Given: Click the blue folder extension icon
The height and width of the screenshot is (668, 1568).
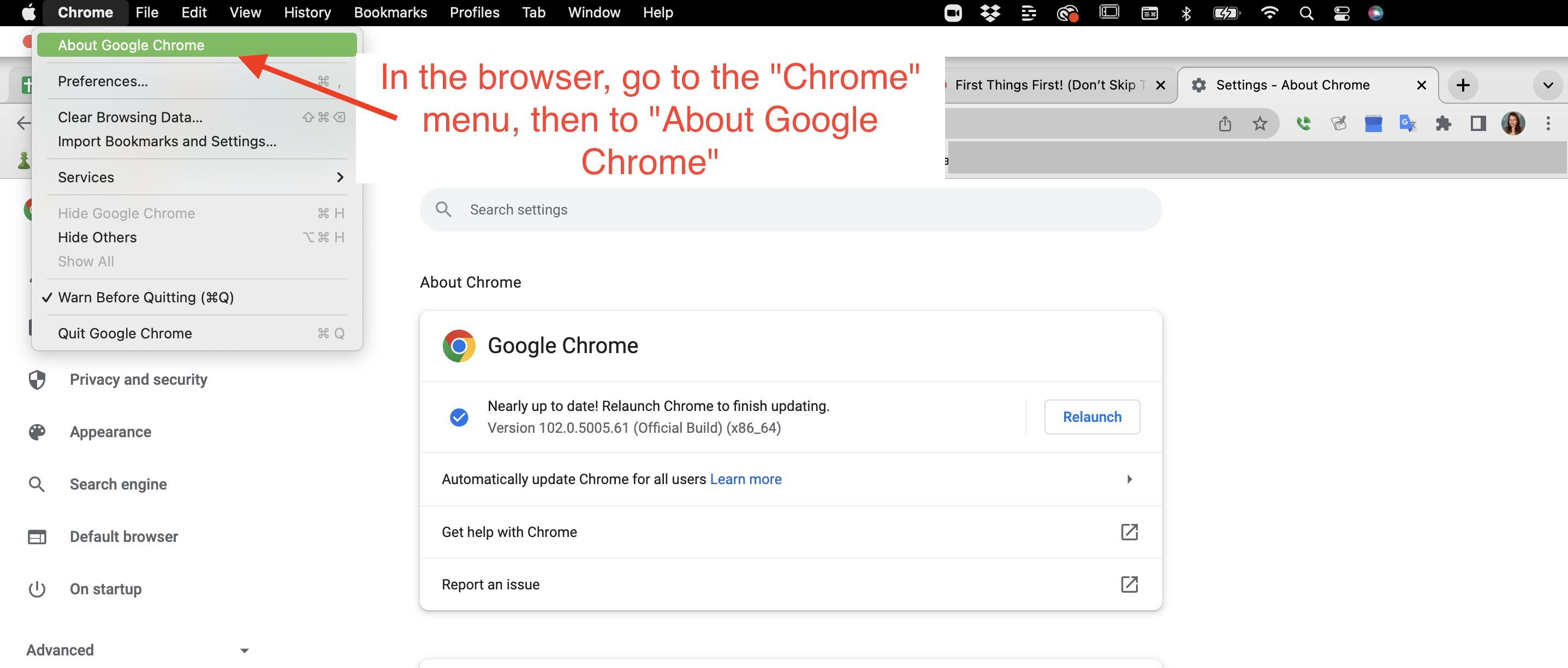Looking at the screenshot, I should [1373, 123].
